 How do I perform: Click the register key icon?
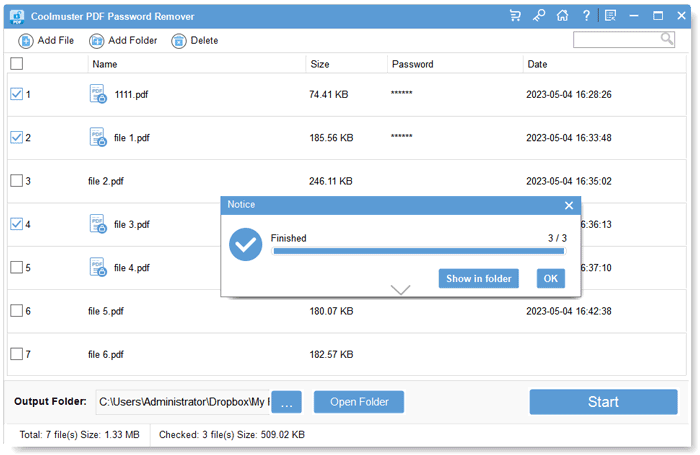[x=539, y=16]
